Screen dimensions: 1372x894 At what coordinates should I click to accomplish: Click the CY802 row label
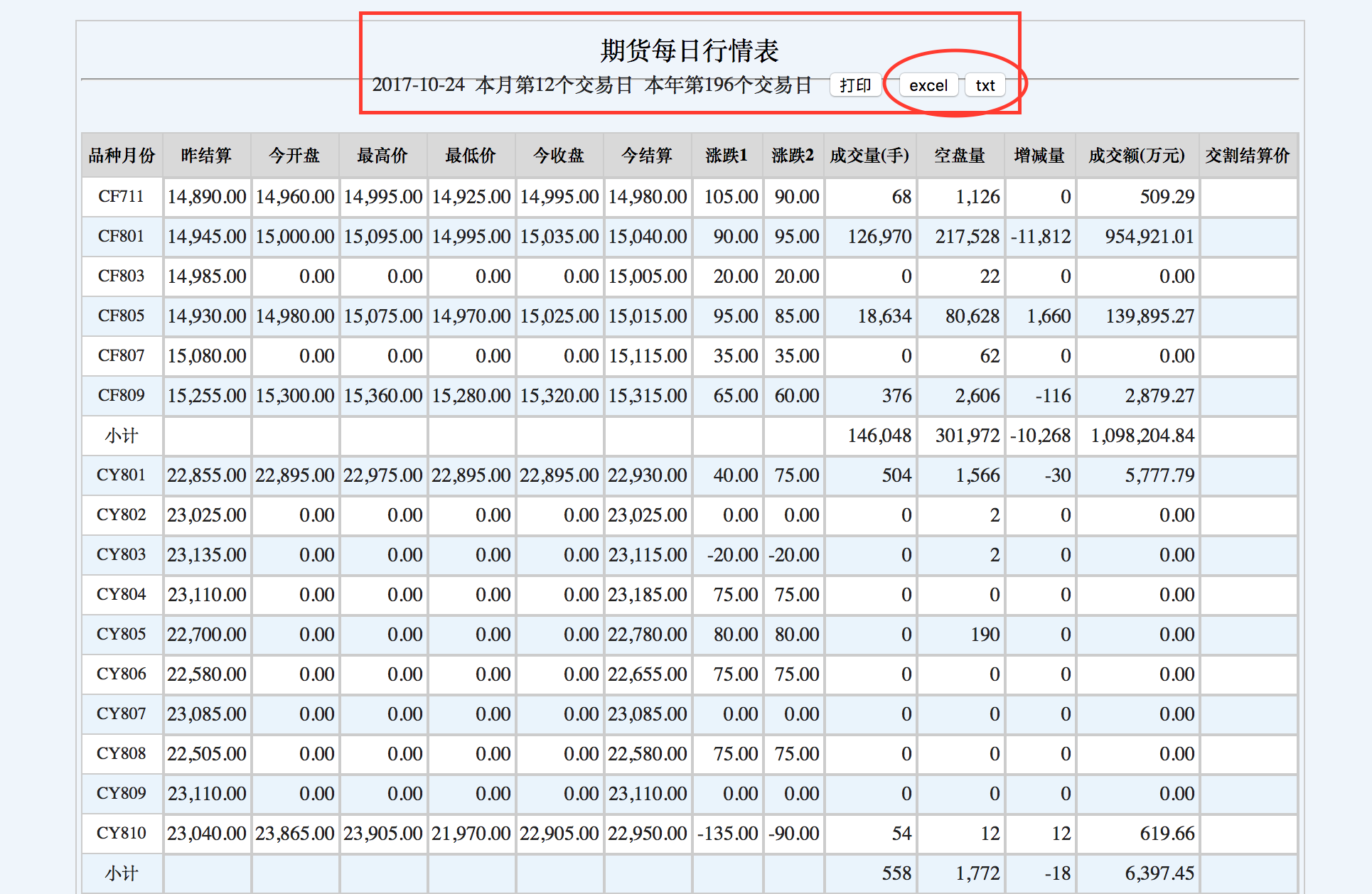122,515
